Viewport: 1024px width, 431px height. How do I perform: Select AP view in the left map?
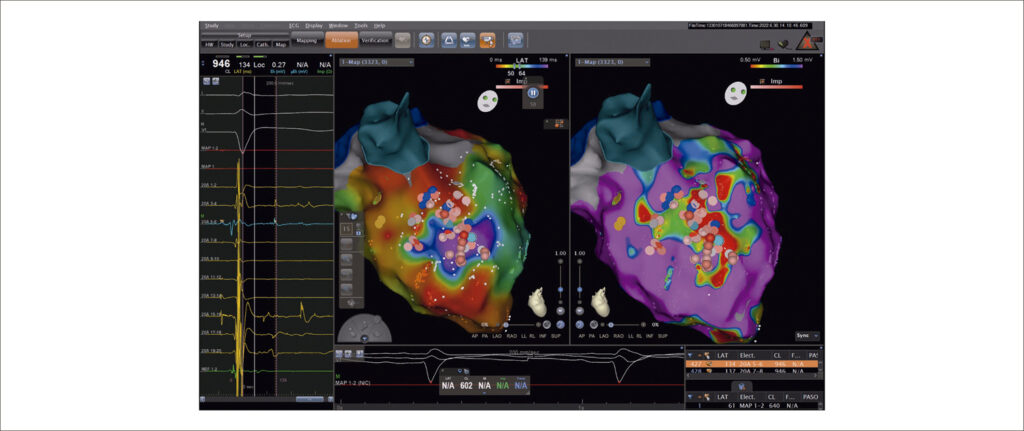(475, 336)
